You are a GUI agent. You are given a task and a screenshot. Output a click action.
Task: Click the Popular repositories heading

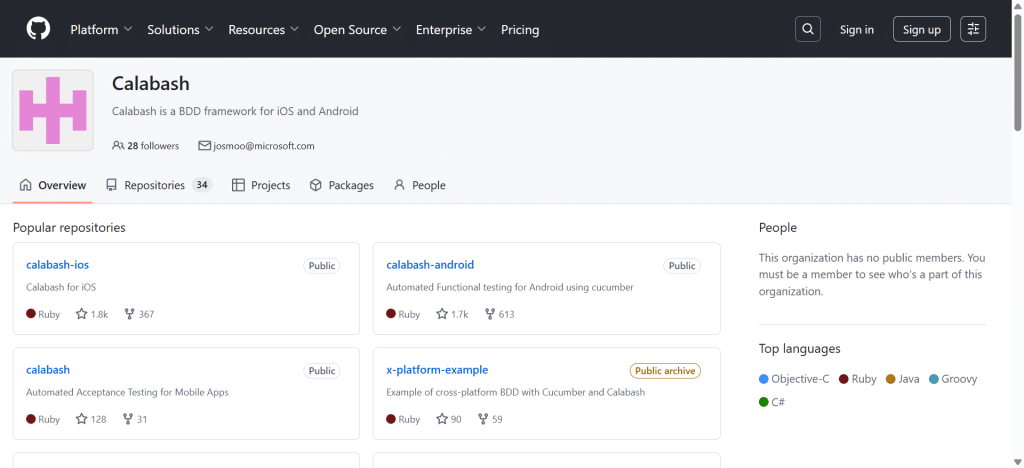(x=69, y=228)
